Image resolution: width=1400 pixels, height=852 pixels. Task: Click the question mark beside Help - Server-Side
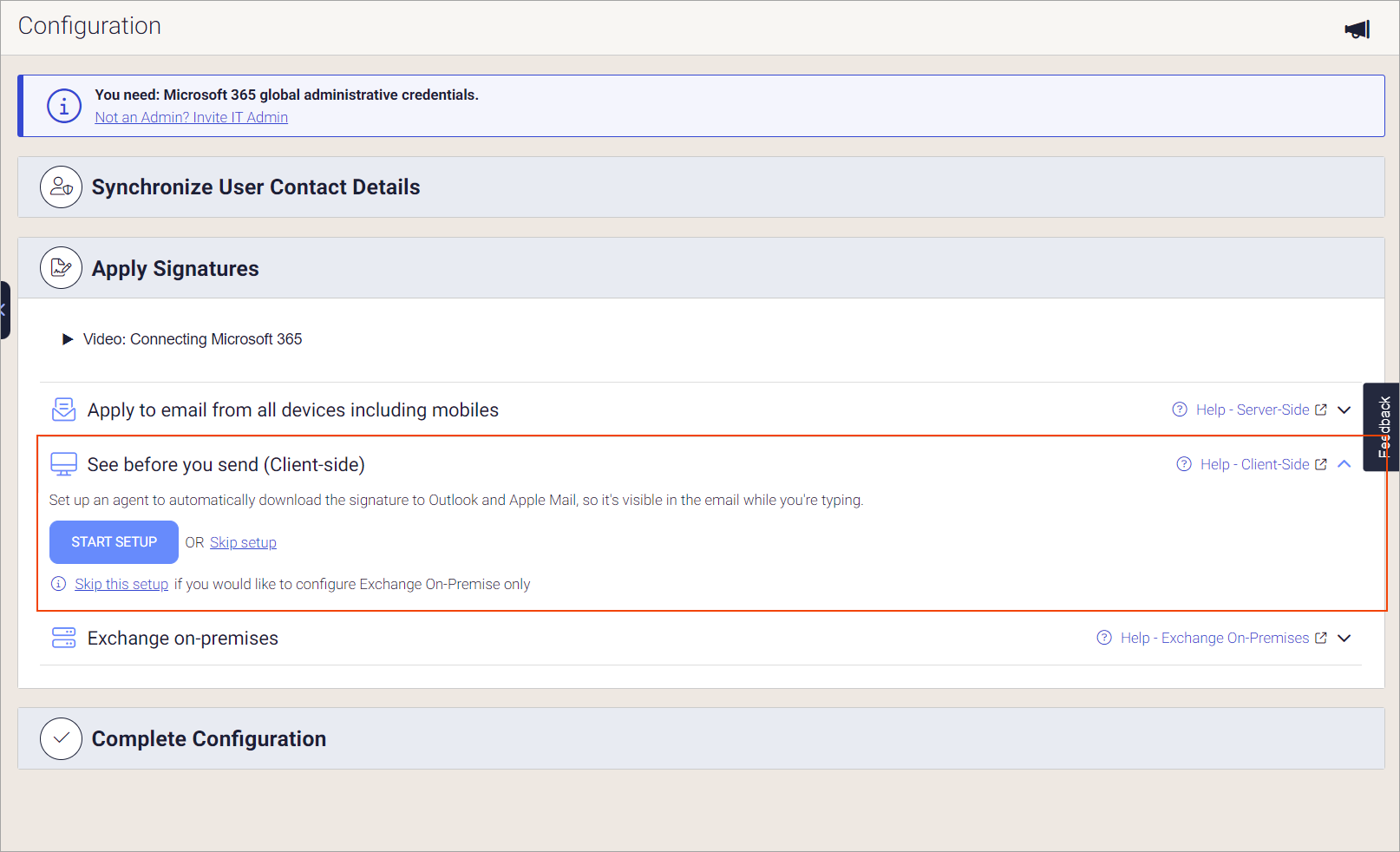(x=1180, y=409)
